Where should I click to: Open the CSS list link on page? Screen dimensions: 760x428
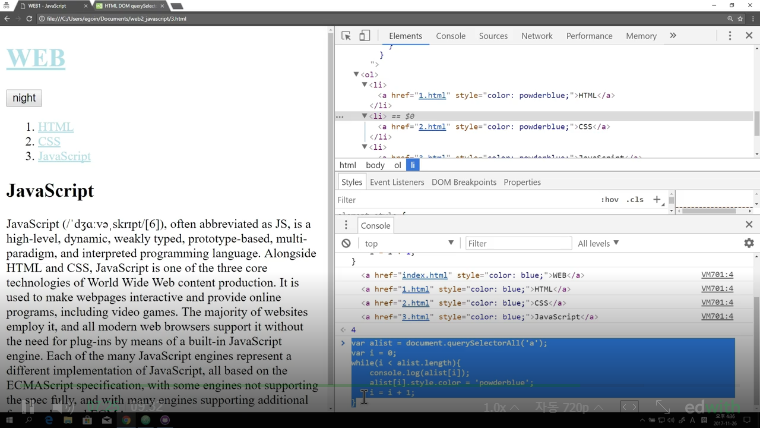(x=49, y=142)
